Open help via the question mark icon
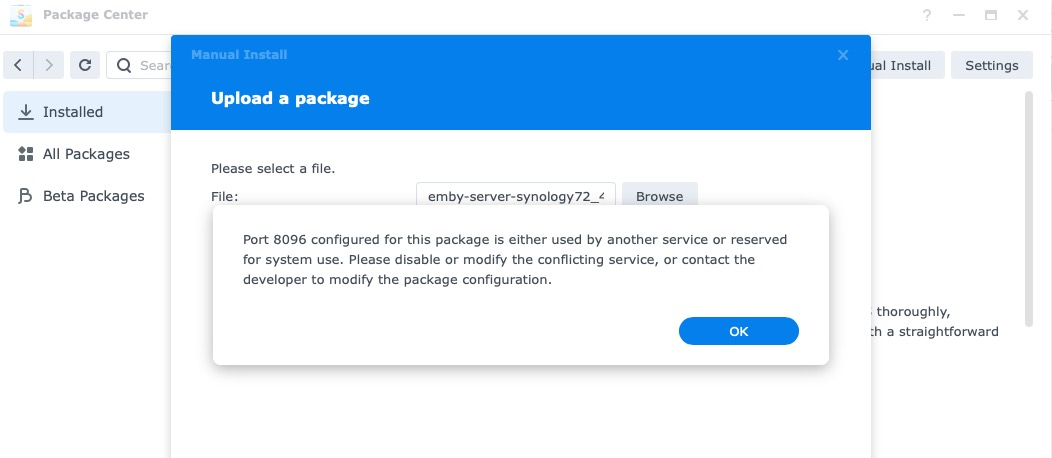Viewport: 1052px width, 458px height. coord(927,15)
